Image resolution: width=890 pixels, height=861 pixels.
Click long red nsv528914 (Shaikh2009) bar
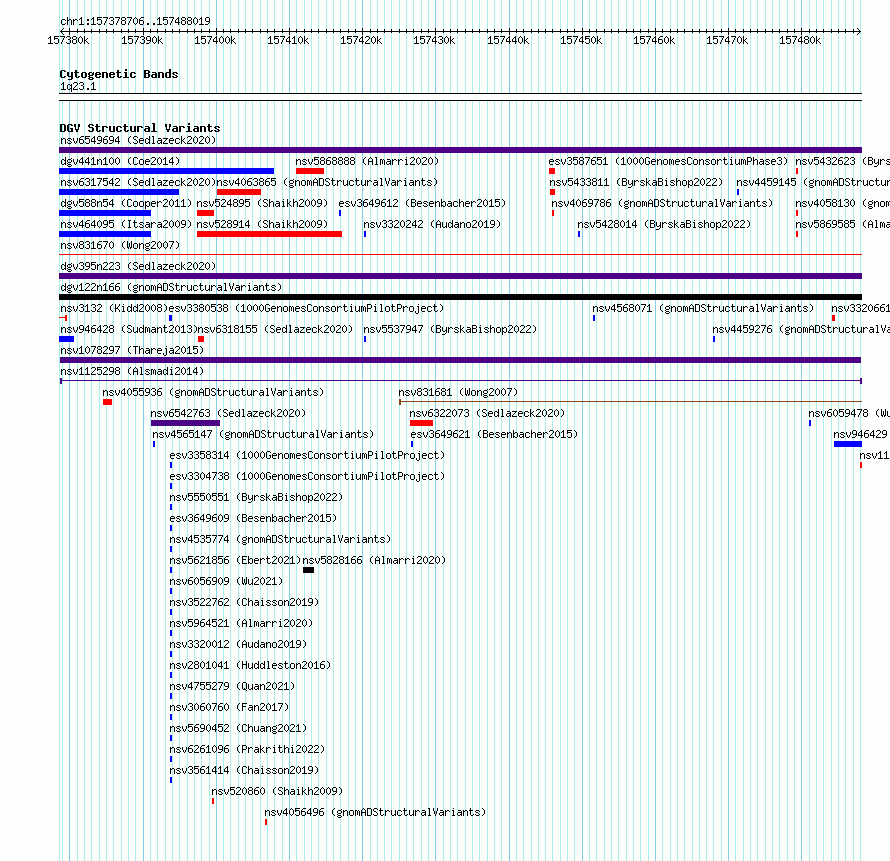[269, 234]
